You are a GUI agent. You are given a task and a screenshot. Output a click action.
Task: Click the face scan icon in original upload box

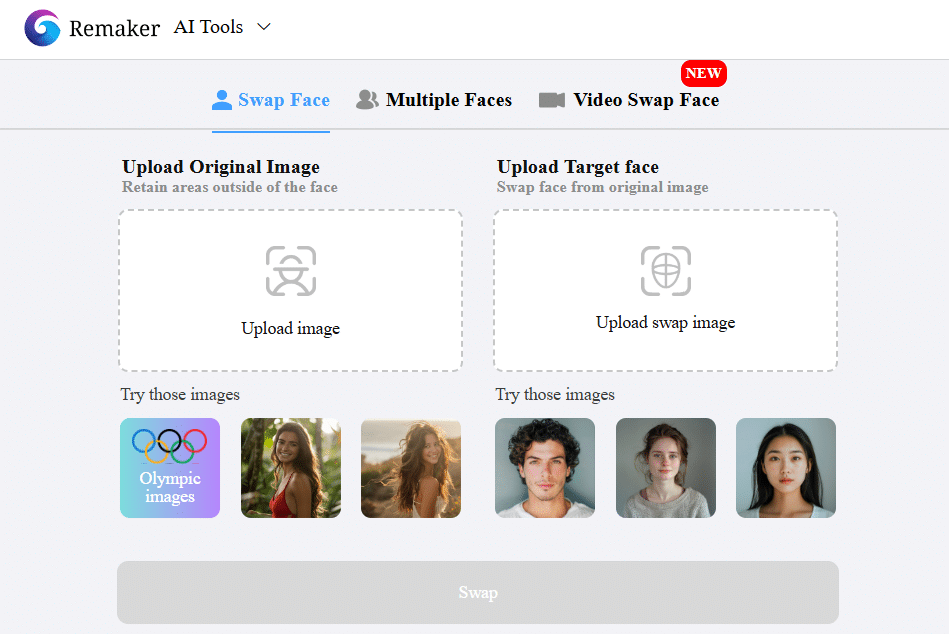pyautogui.click(x=290, y=271)
